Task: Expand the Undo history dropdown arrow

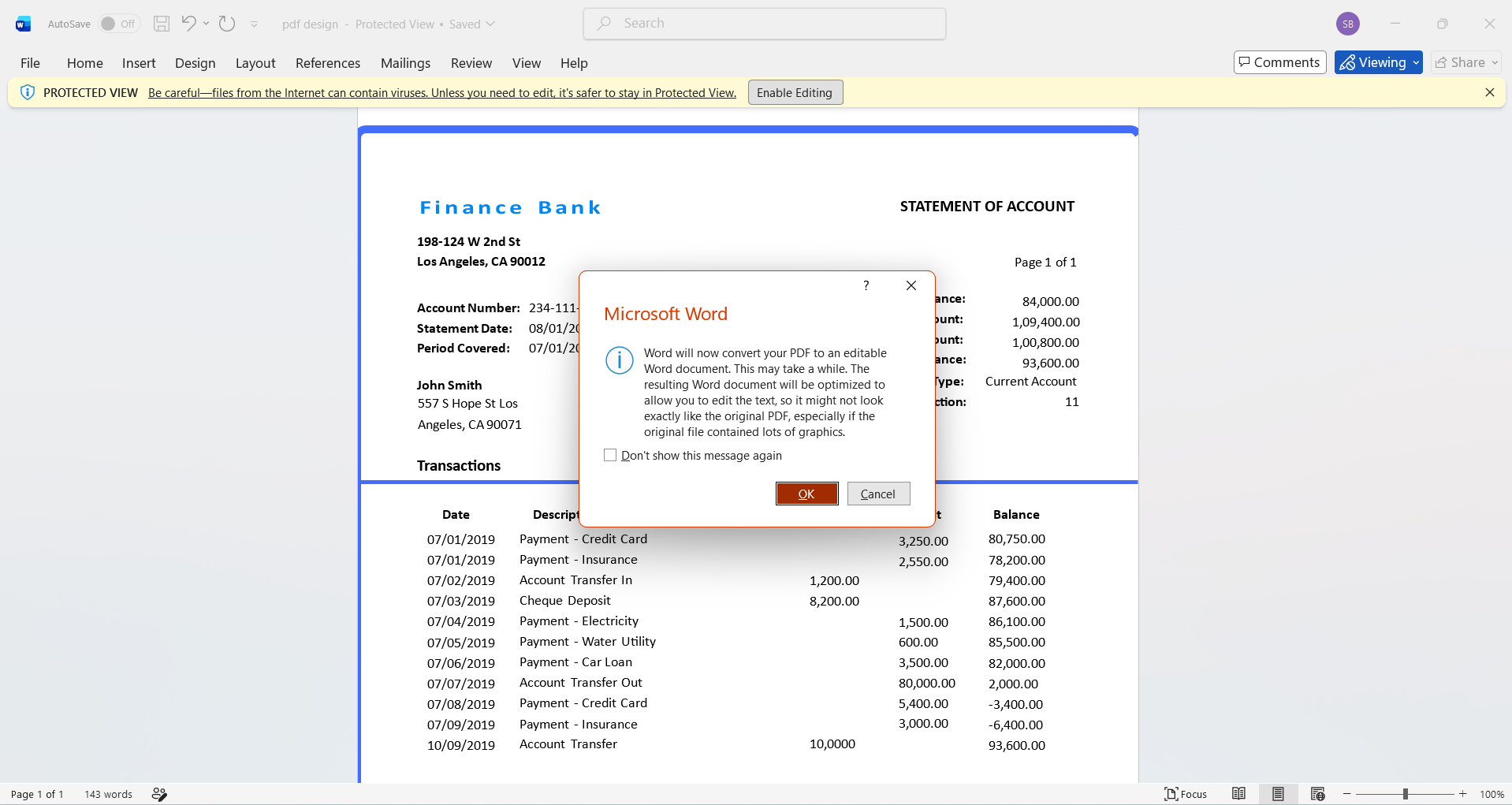Action: click(206, 24)
